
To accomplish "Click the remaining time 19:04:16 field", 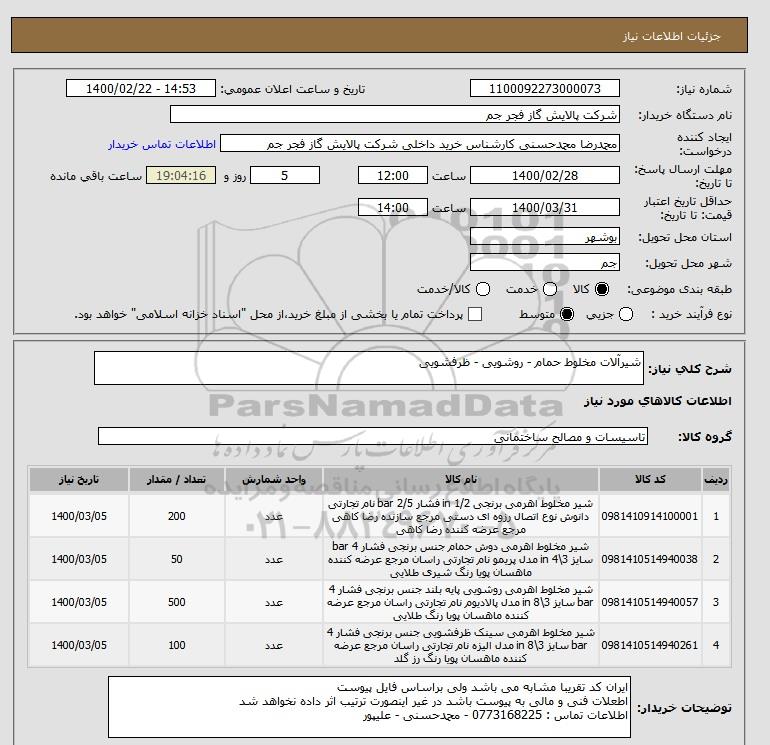I will (181, 175).
